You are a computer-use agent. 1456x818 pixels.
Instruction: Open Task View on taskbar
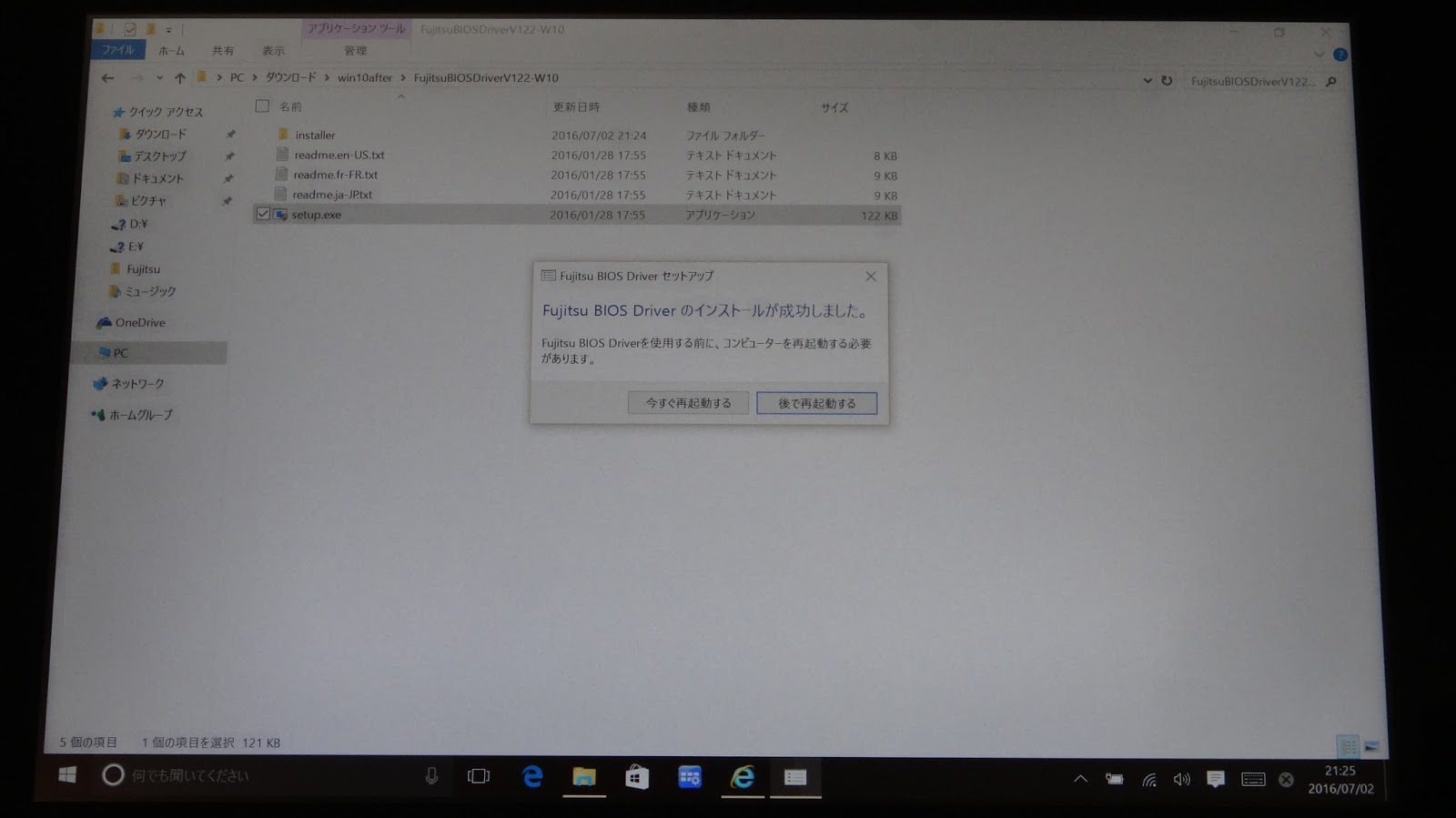(x=479, y=776)
